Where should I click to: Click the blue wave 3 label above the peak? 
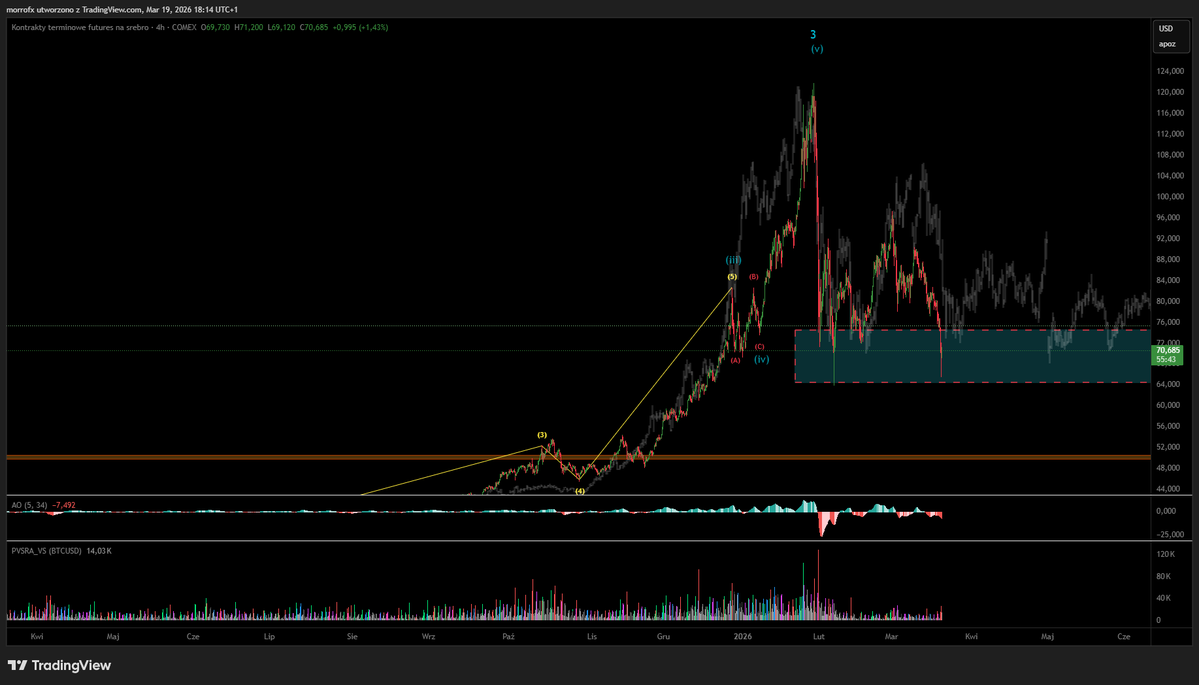pos(812,33)
